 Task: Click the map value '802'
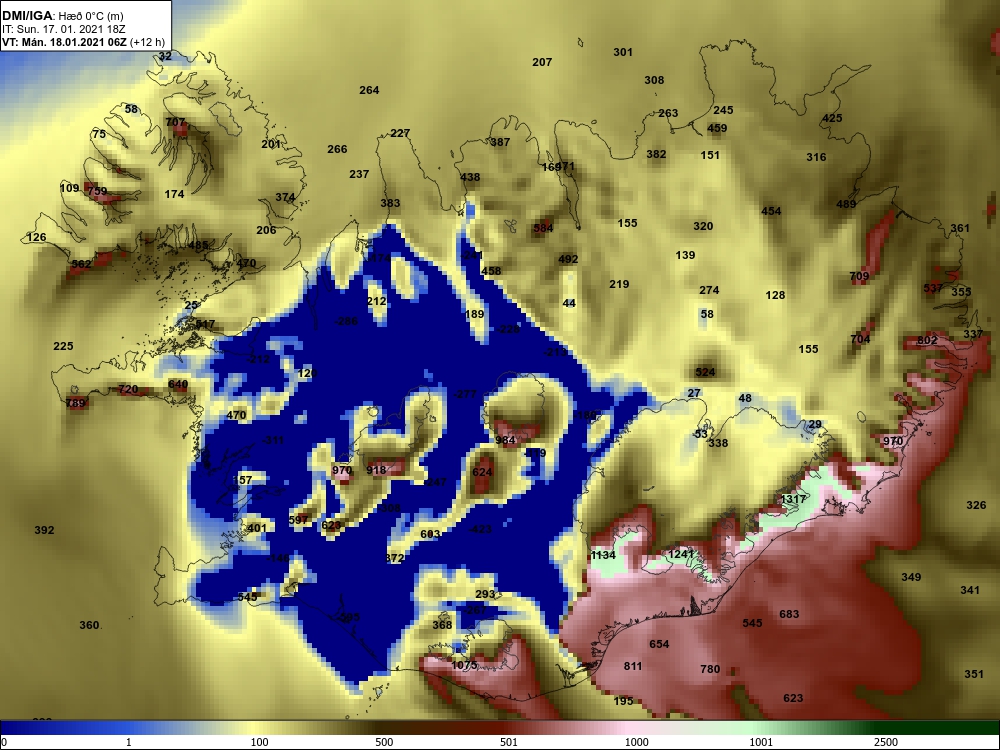(927, 341)
